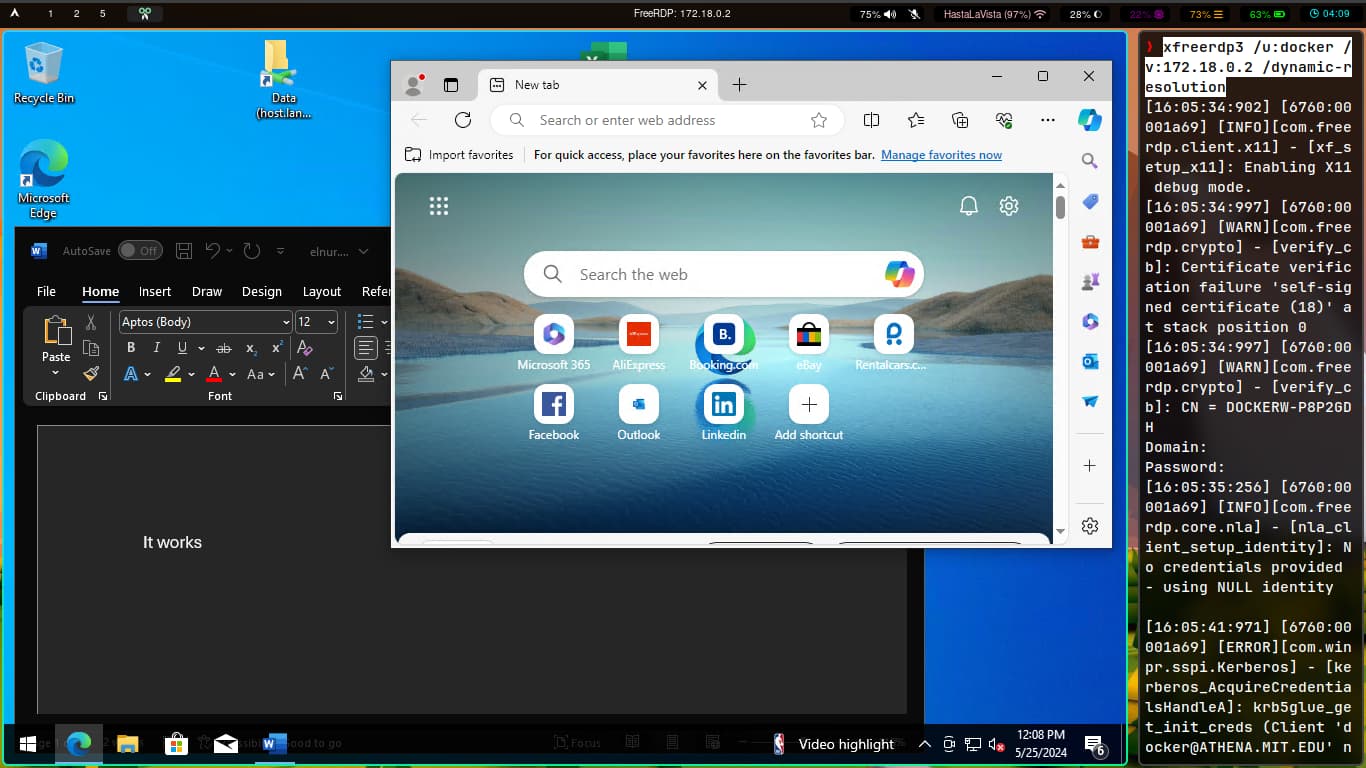The image size is (1366, 768).
Task: Click the Clear All Formatting icon in Word
Action: [x=305, y=348]
